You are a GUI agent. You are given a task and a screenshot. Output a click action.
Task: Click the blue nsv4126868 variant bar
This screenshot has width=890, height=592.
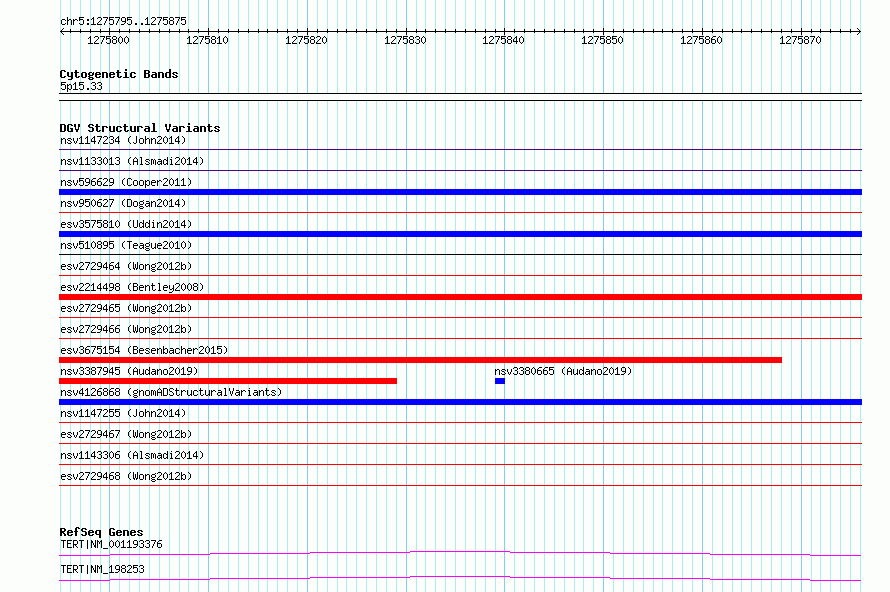[460, 402]
